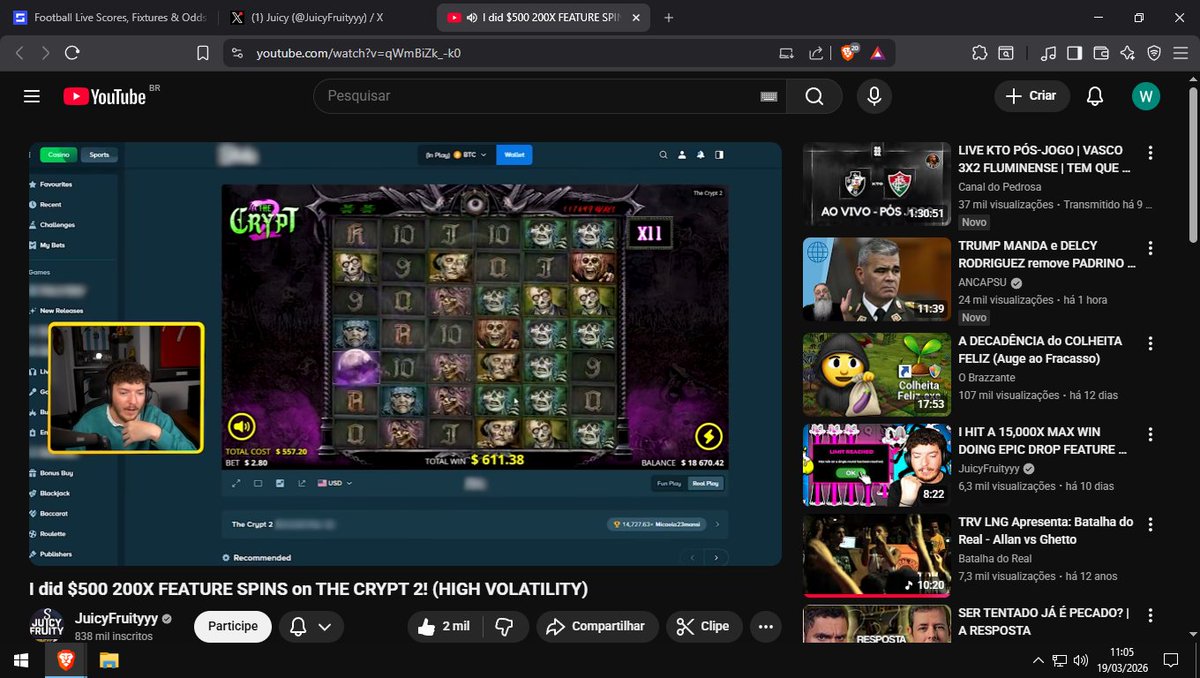Expand the subscription notification bell dropdown
This screenshot has width=1200, height=678.
pyautogui.click(x=311, y=627)
